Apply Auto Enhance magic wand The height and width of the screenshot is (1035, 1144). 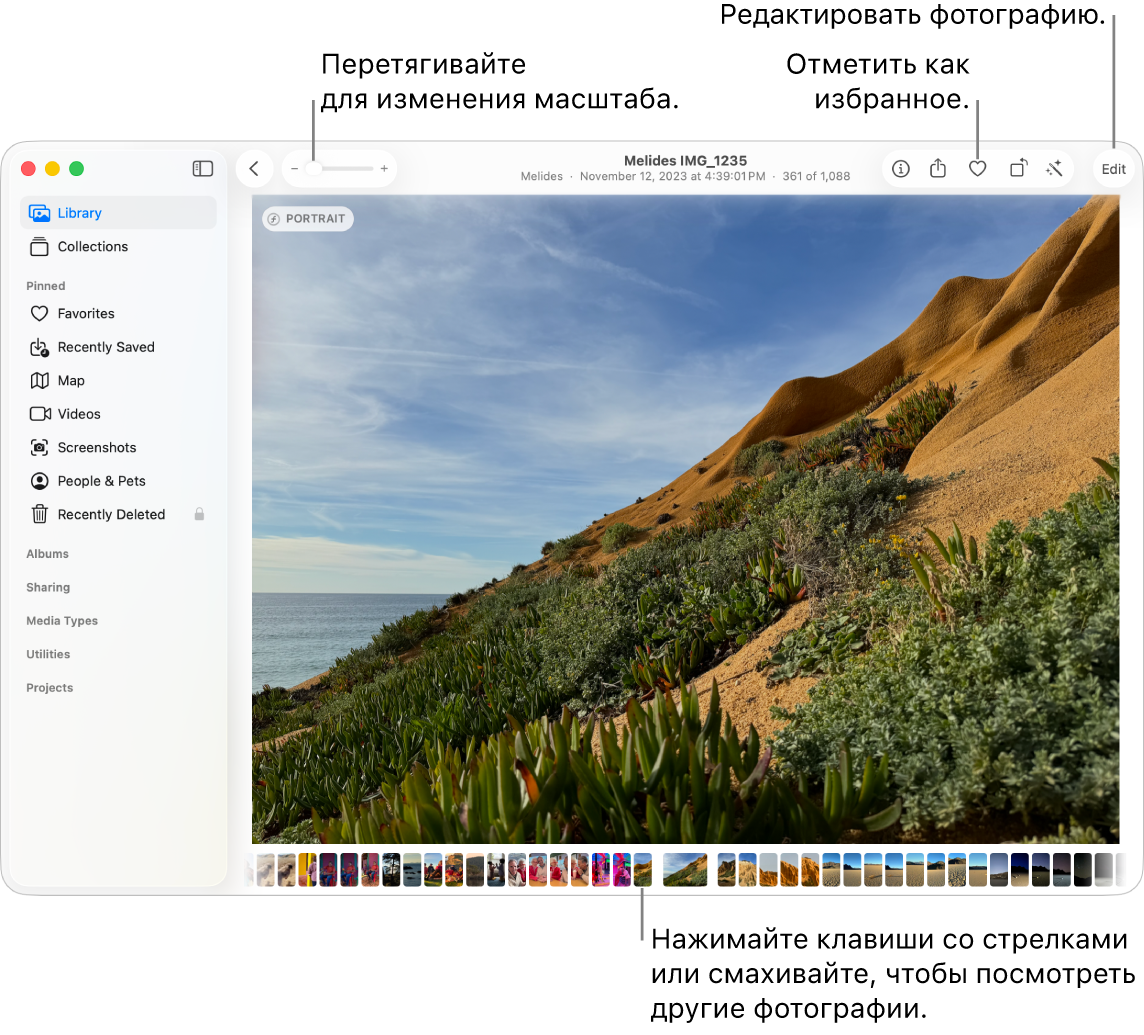pyautogui.click(x=1054, y=169)
